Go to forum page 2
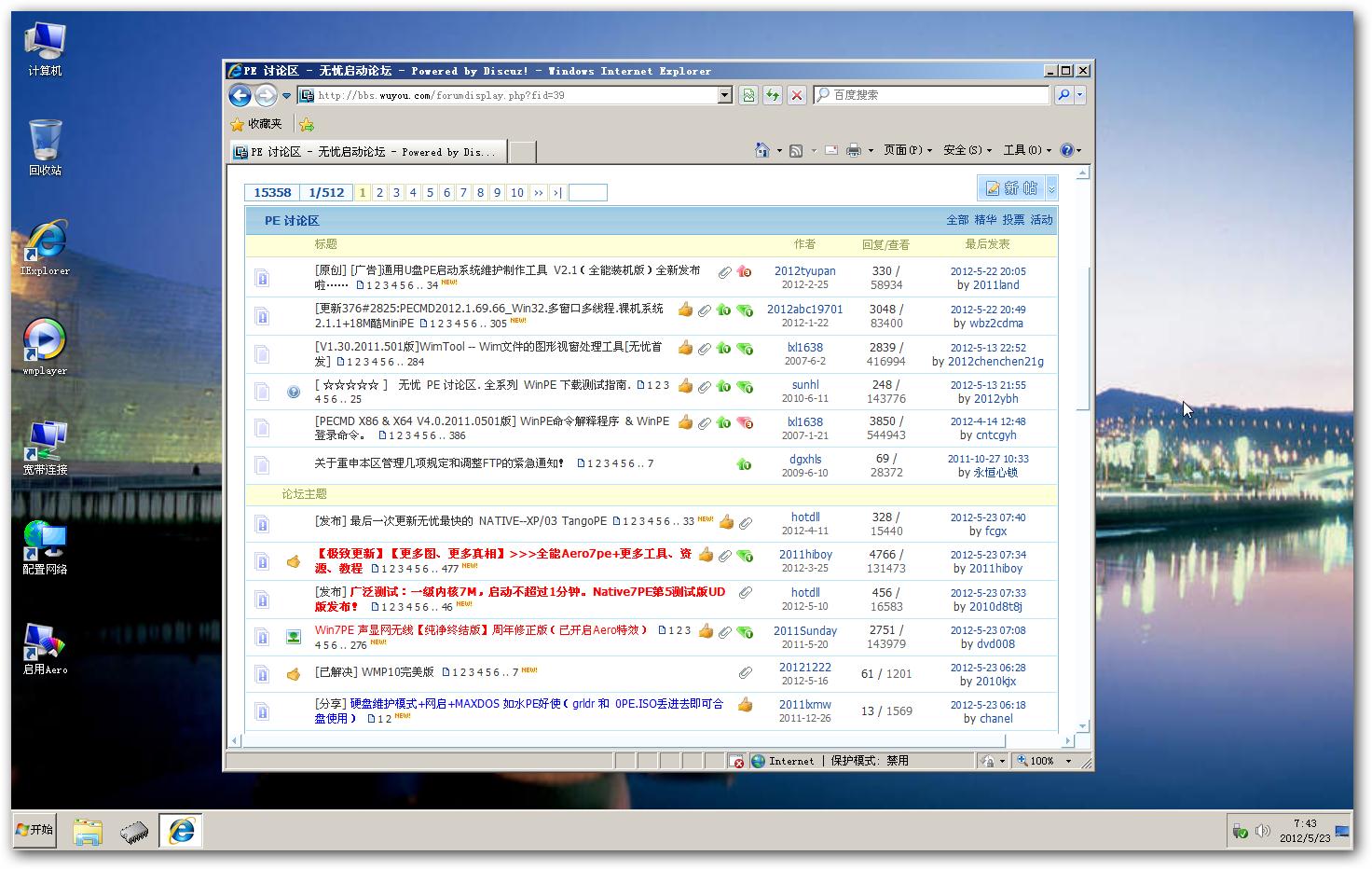 click(x=379, y=193)
